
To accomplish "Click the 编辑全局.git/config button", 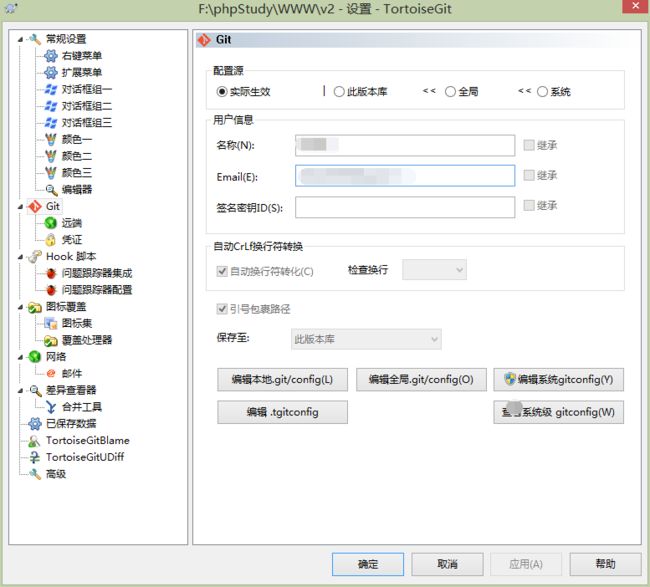I will coord(421,379).
